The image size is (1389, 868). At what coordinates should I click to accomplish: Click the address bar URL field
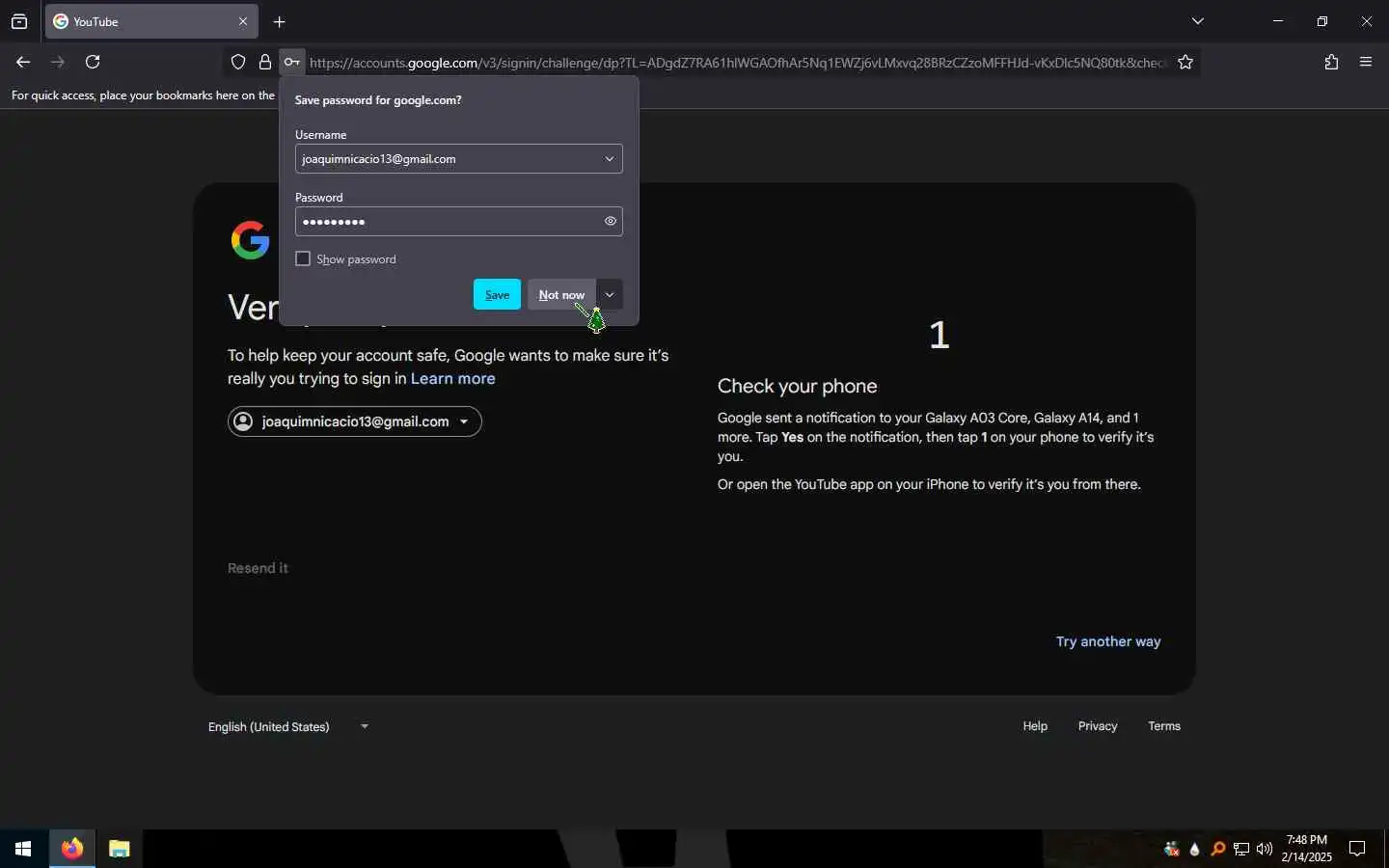coord(737,63)
